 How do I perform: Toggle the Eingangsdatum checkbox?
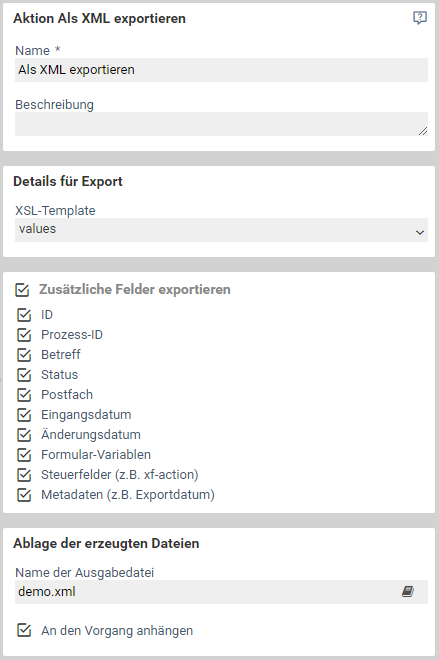click(24, 415)
